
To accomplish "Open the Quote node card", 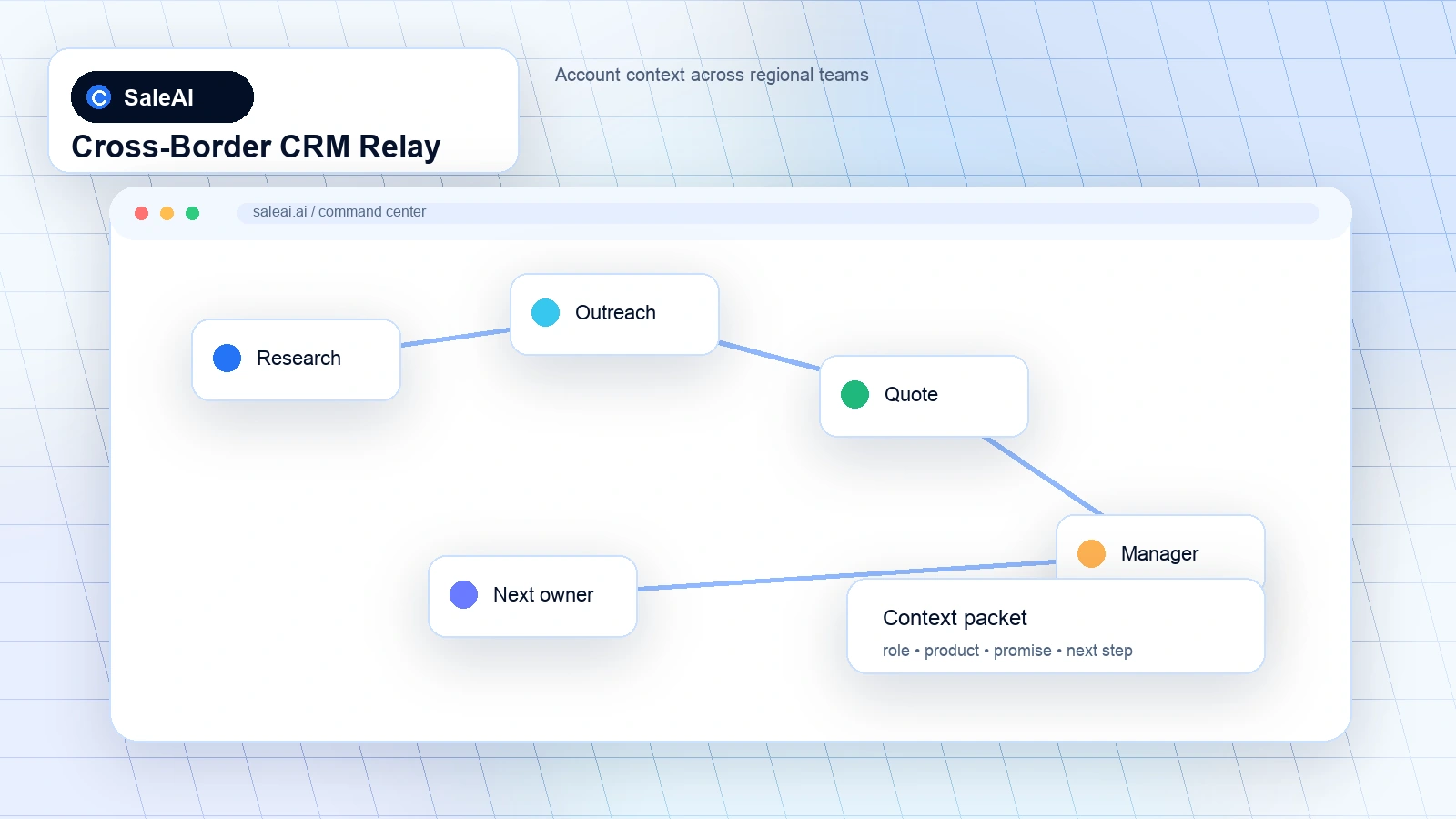I will [924, 396].
